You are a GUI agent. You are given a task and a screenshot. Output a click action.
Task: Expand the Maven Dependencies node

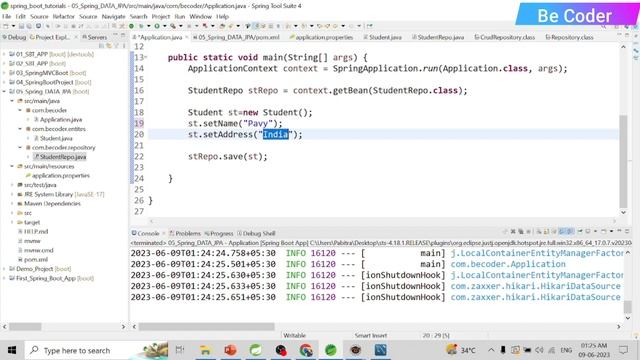[12, 204]
